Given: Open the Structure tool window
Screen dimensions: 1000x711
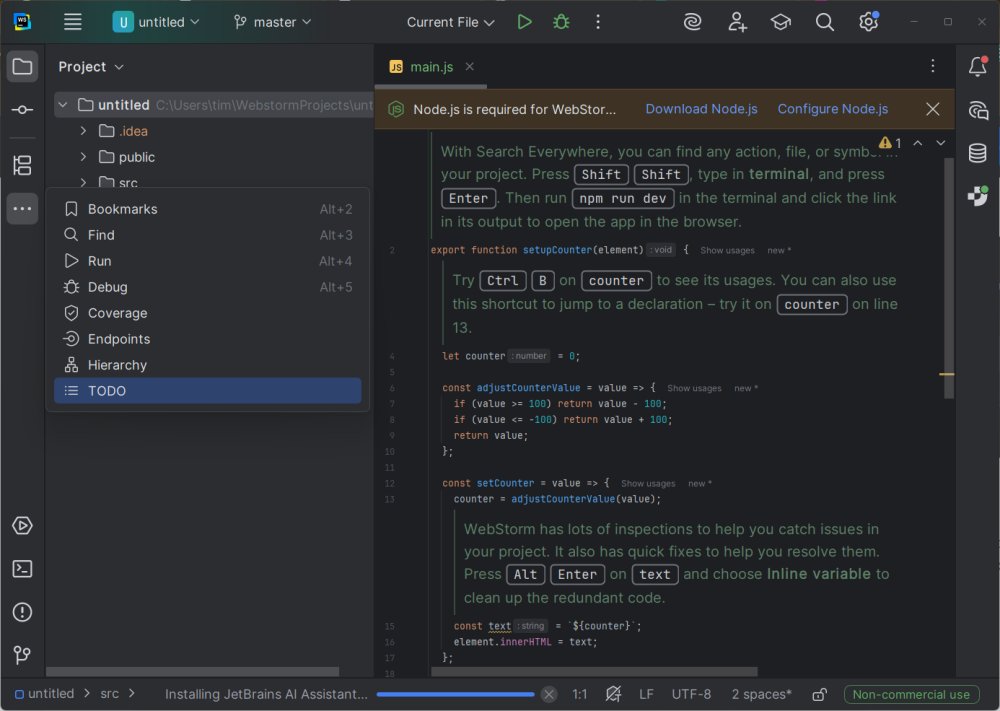Looking at the screenshot, I should [x=22, y=165].
